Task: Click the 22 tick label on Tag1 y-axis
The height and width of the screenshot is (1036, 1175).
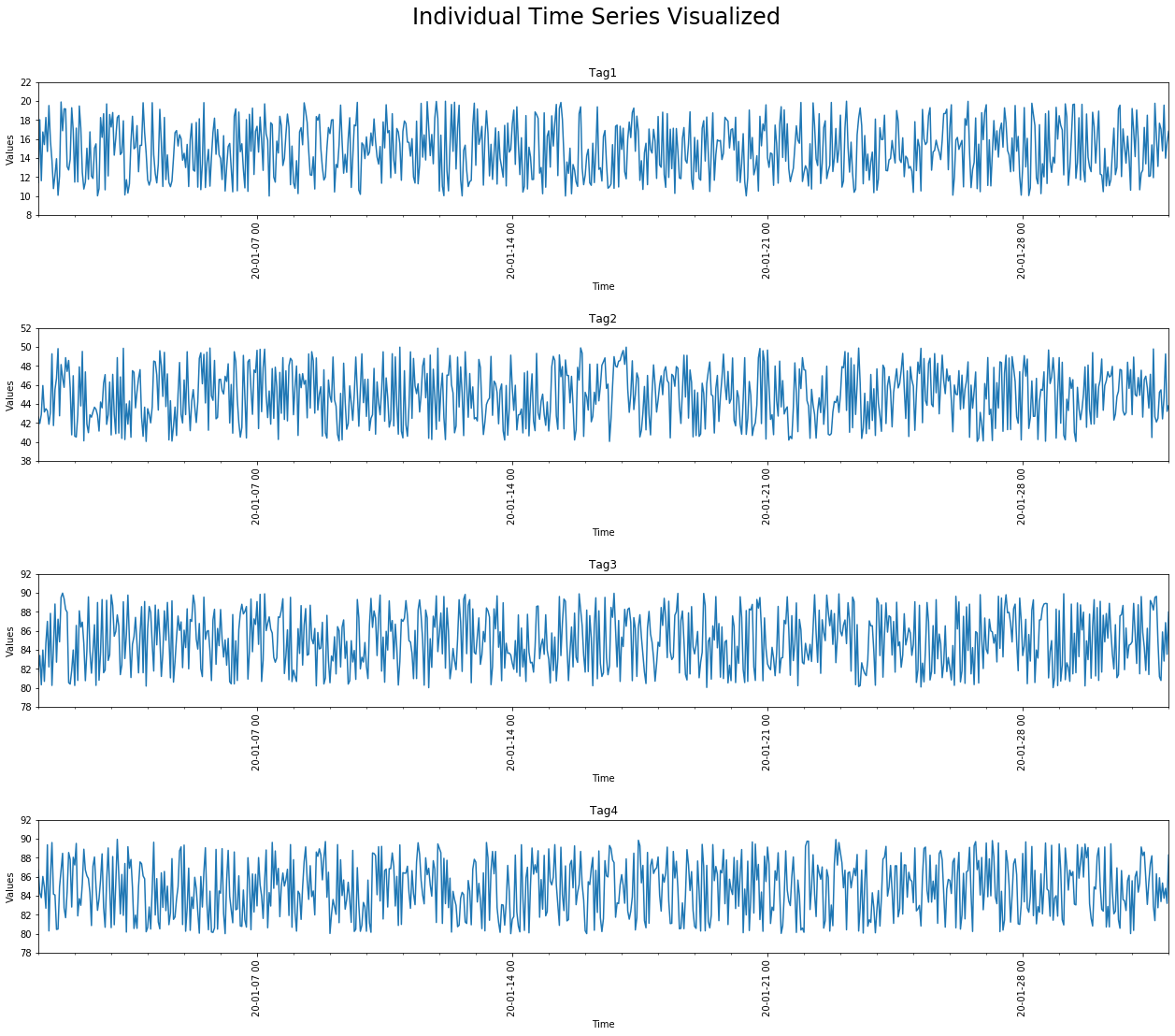Action: tap(25, 83)
